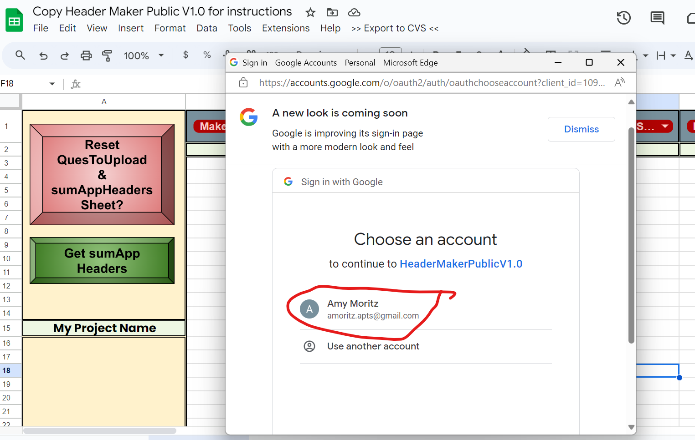Viewport: 695px width, 440px height.
Task: Click the Sign in with Google header text
Action: [342, 182]
